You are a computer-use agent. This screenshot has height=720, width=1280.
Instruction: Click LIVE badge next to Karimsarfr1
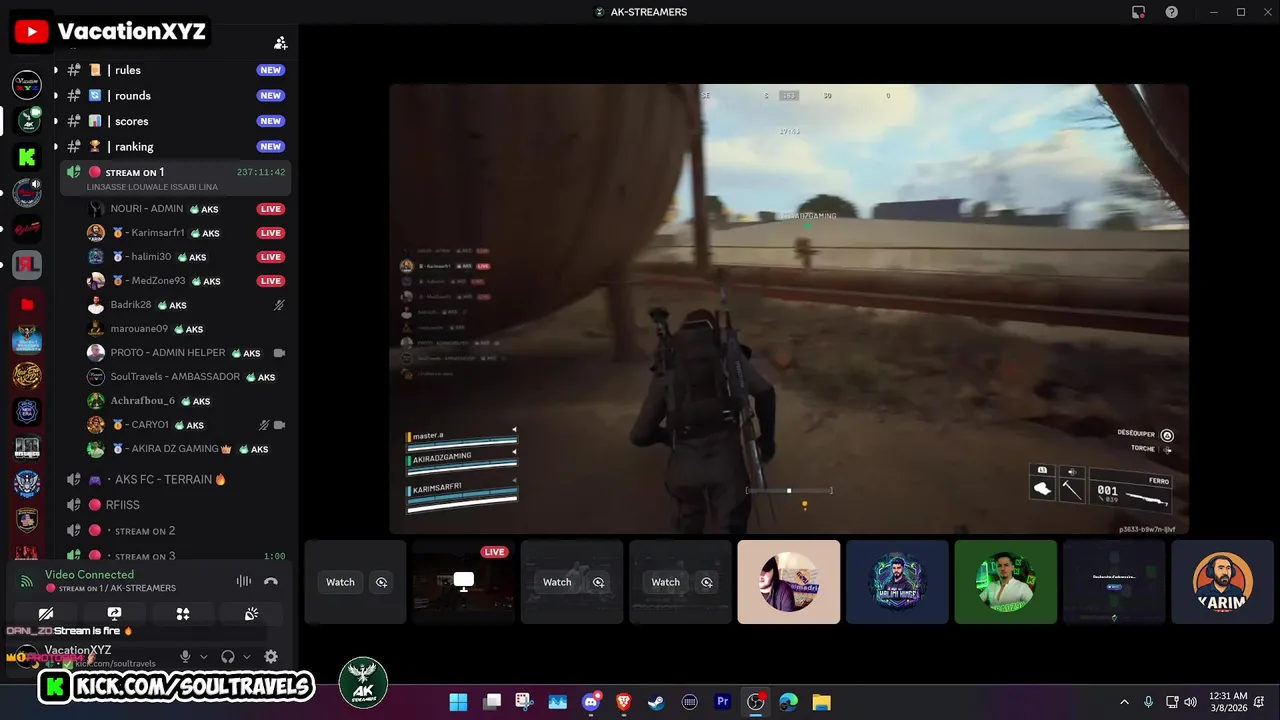[x=271, y=233]
